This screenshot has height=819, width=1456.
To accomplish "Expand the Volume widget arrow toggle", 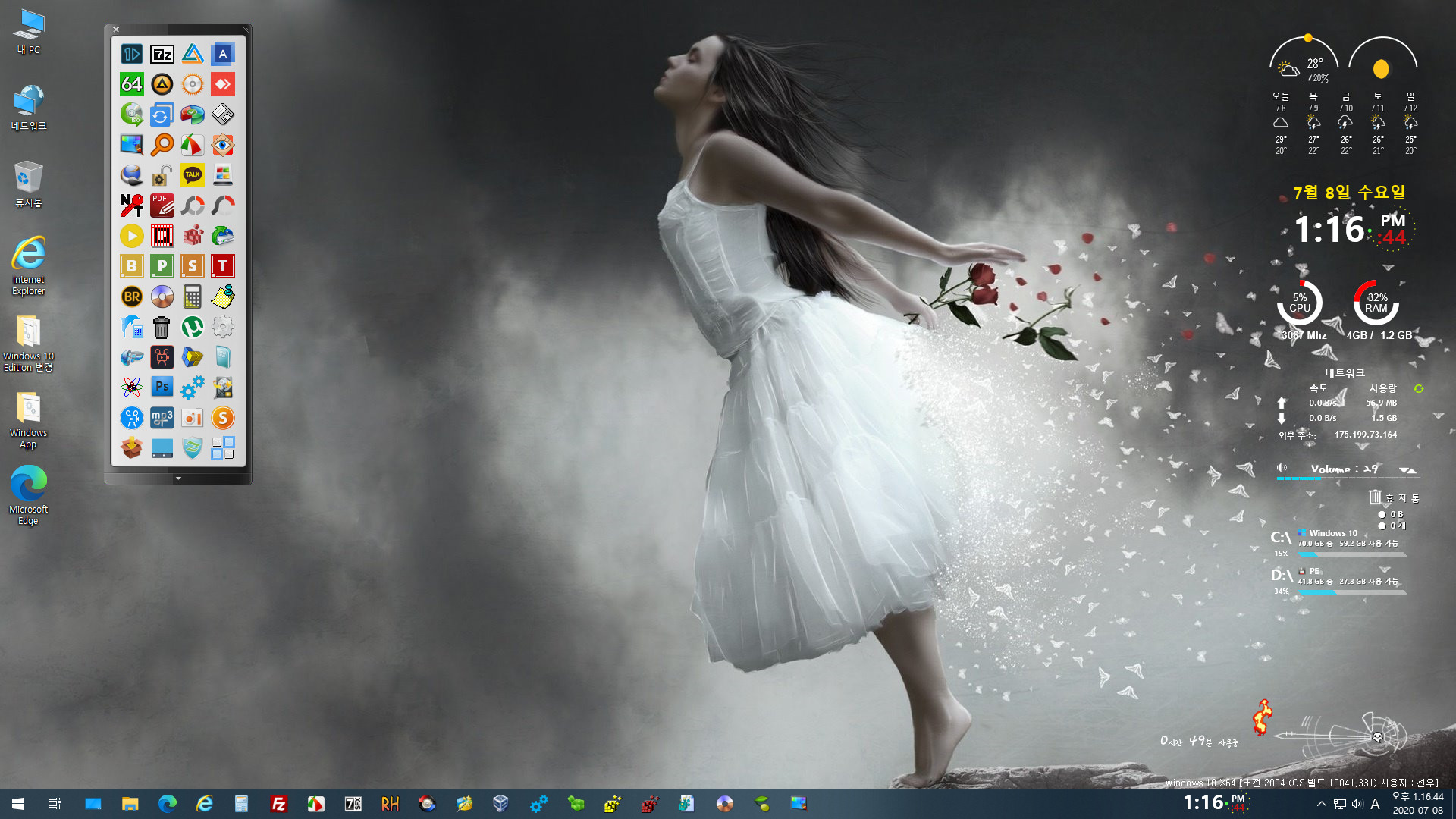I will [1407, 470].
